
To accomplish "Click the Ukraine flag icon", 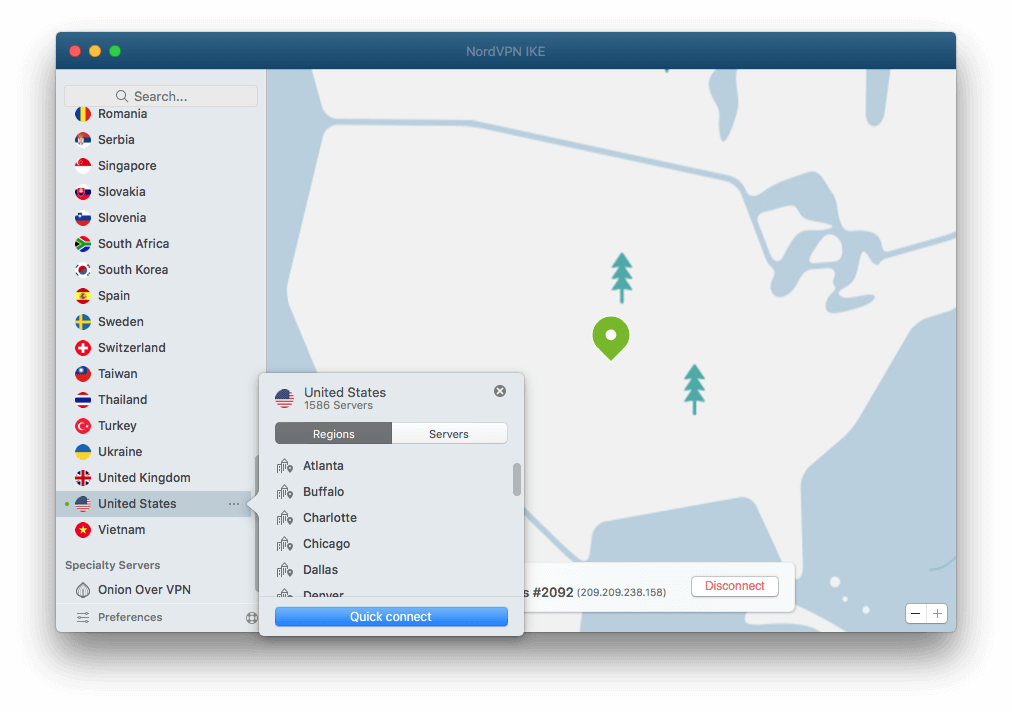I will coord(83,452).
